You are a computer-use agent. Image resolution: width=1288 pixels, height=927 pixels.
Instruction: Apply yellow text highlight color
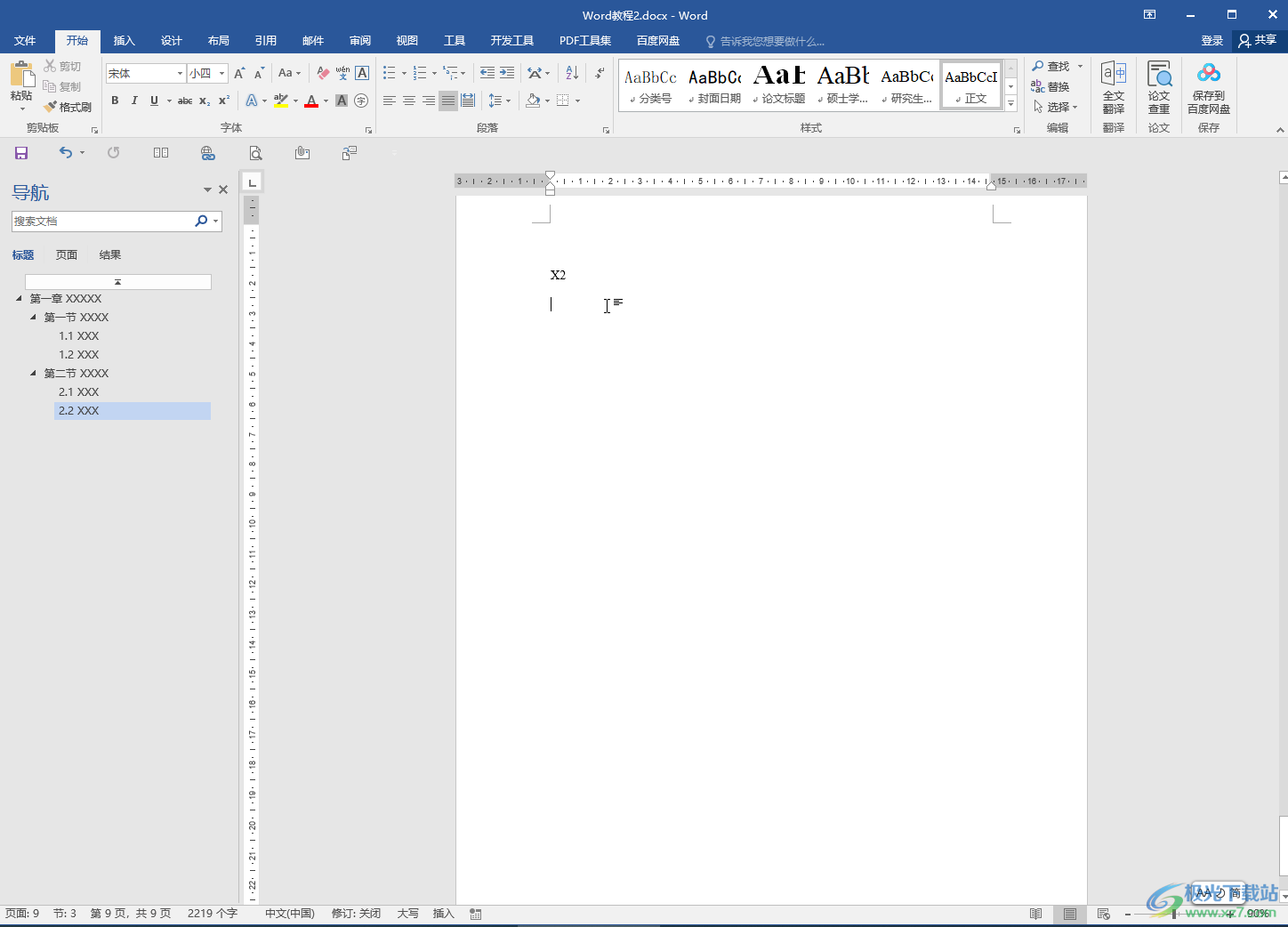pos(280,101)
